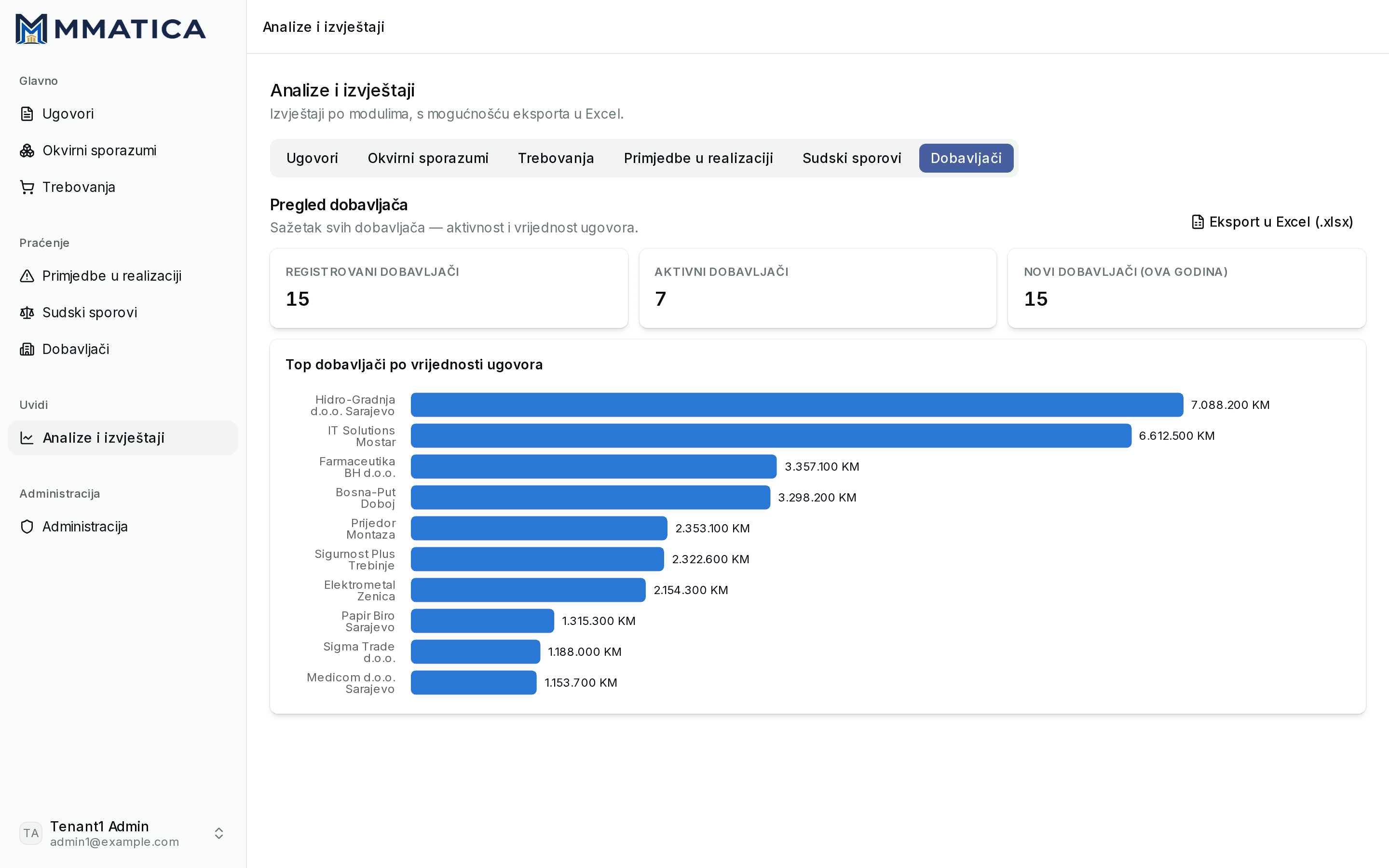This screenshot has height=868, width=1389.
Task: Open Ugovori from the sidebar
Action: pos(123,114)
